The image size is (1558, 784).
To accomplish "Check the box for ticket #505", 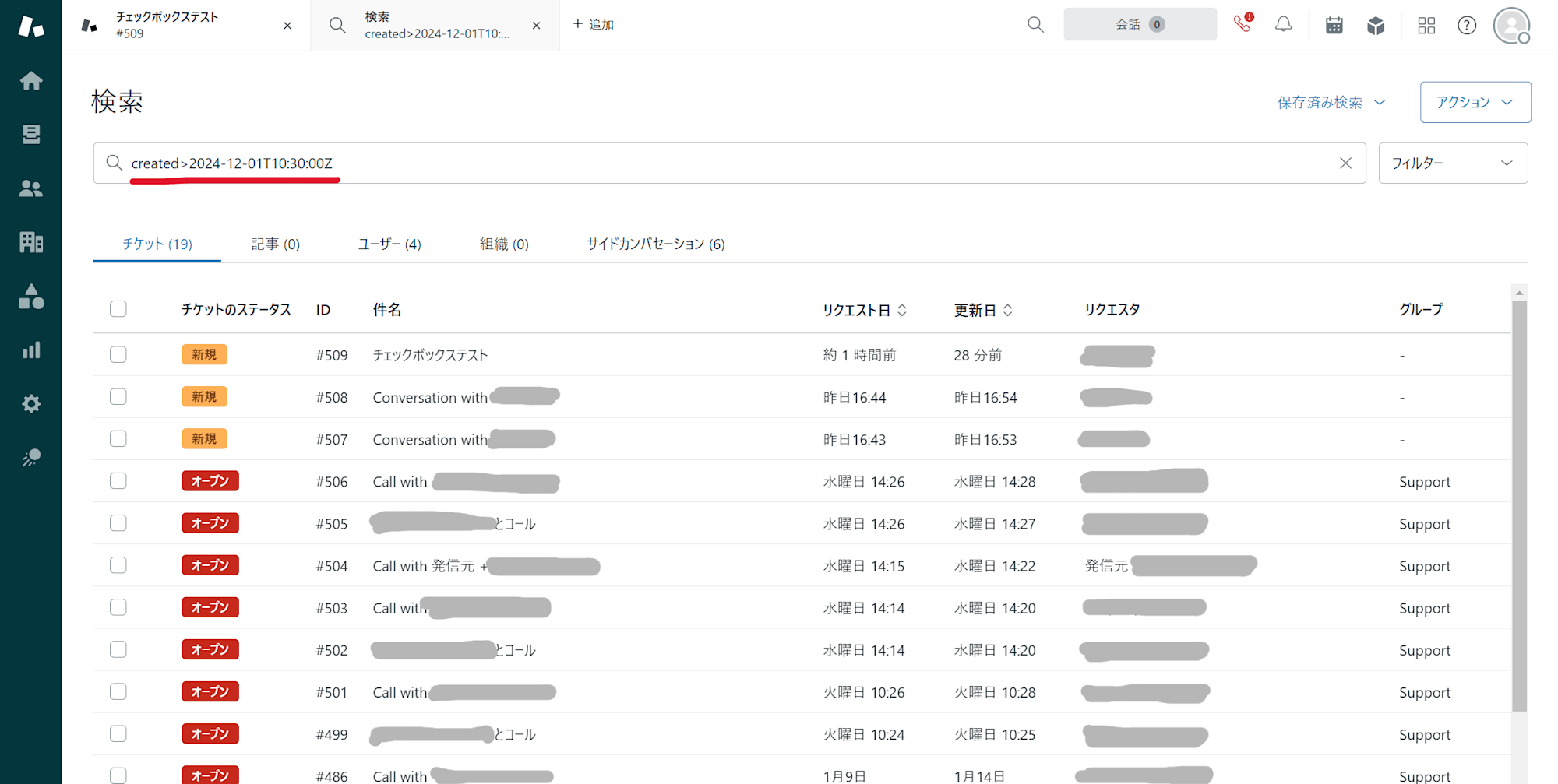I will click(118, 522).
